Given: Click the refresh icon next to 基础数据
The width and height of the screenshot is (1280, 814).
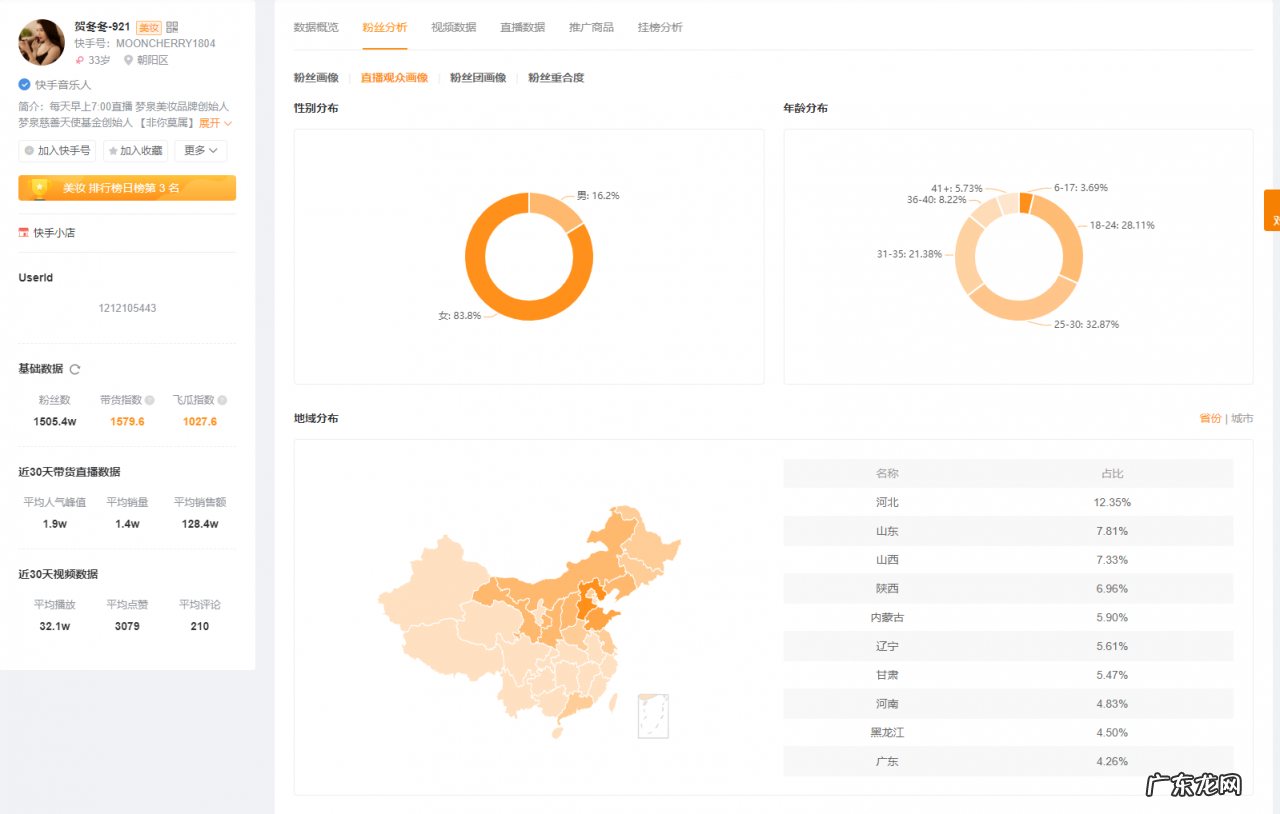Looking at the screenshot, I should pos(75,369).
